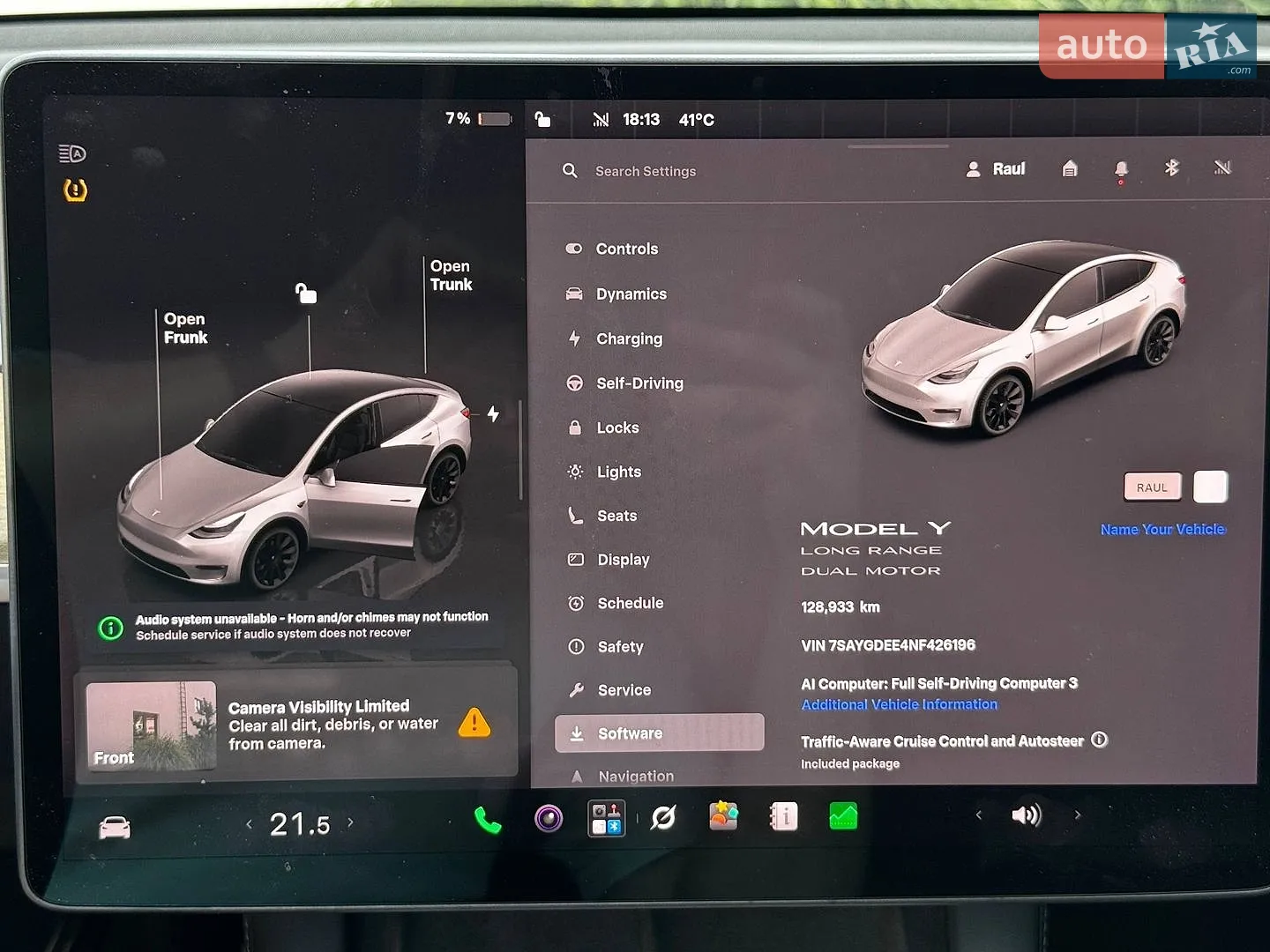Tap the 18:13 clock in status bar
This screenshot has width=1270, height=952.
coord(641,119)
